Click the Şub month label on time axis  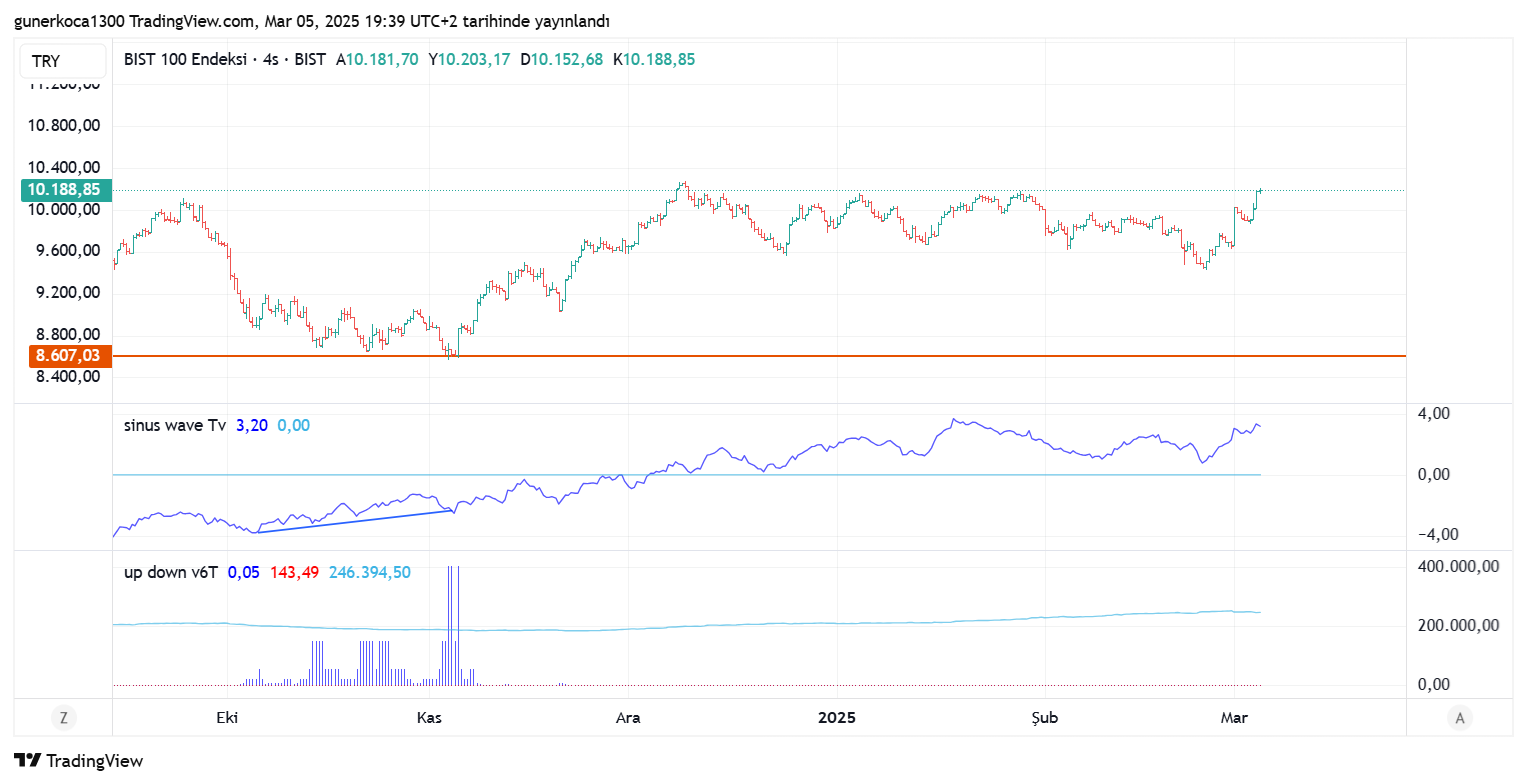click(x=1045, y=718)
